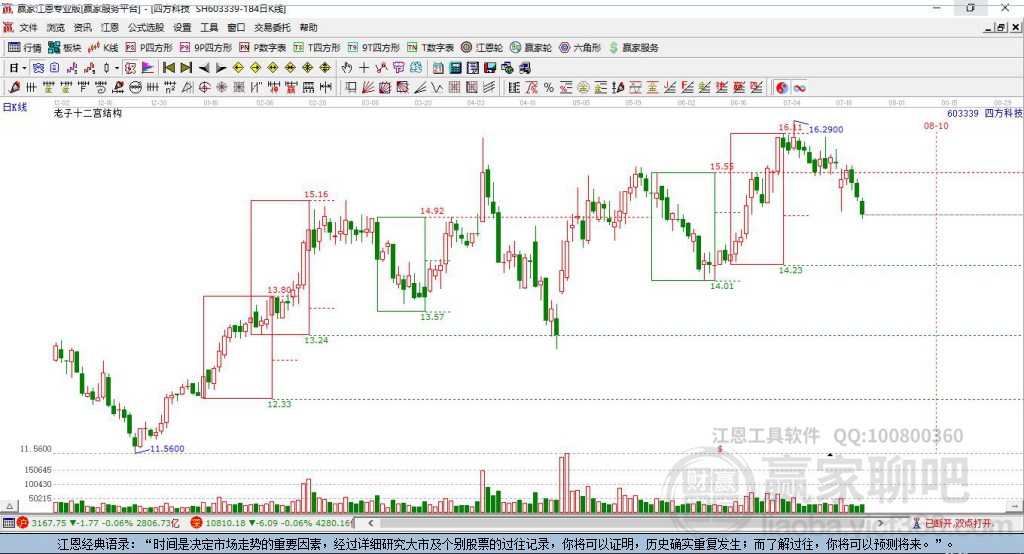The height and width of the screenshot is (554, 1024).
Task: Open the 9P四方形 tool
Action: pyautogui.click(x=206, y=48)
